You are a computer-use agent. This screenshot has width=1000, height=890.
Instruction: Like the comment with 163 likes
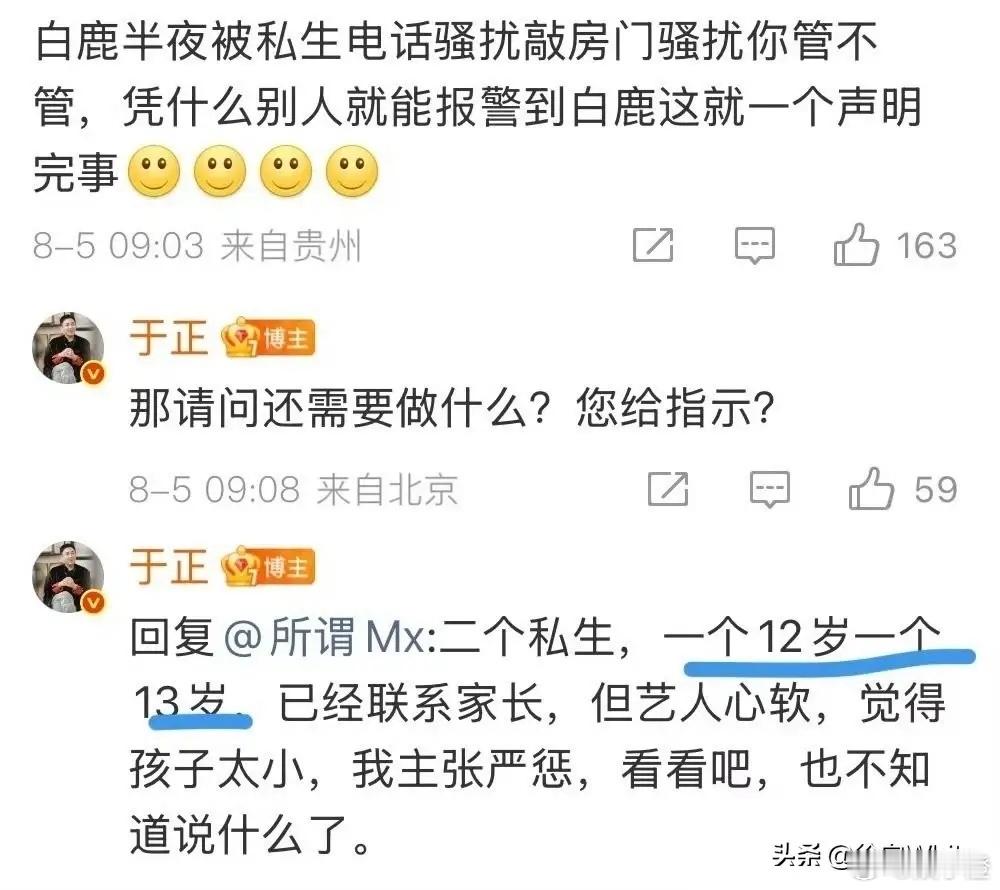[856, 245]
